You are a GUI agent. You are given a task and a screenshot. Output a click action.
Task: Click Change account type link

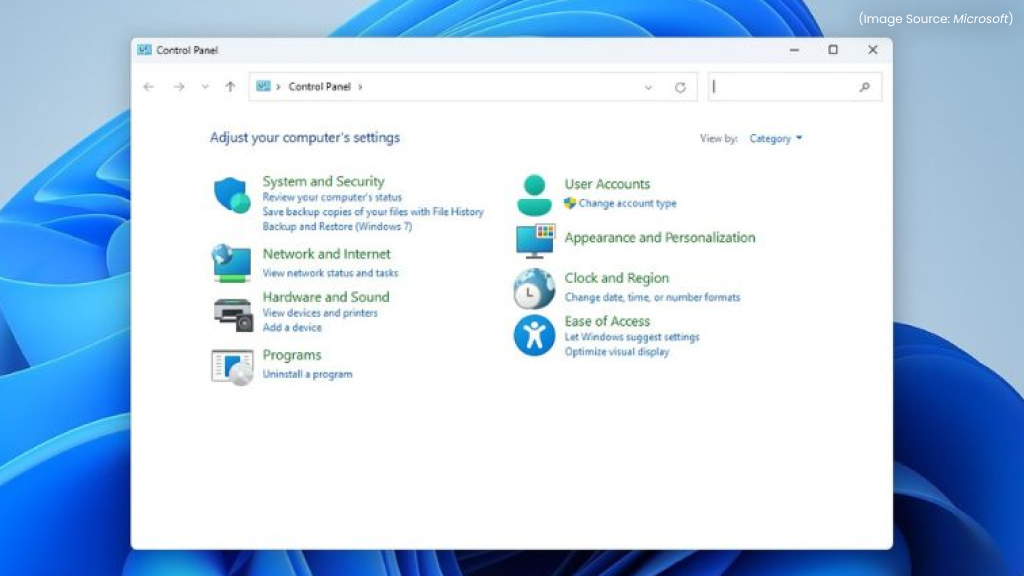627,203
